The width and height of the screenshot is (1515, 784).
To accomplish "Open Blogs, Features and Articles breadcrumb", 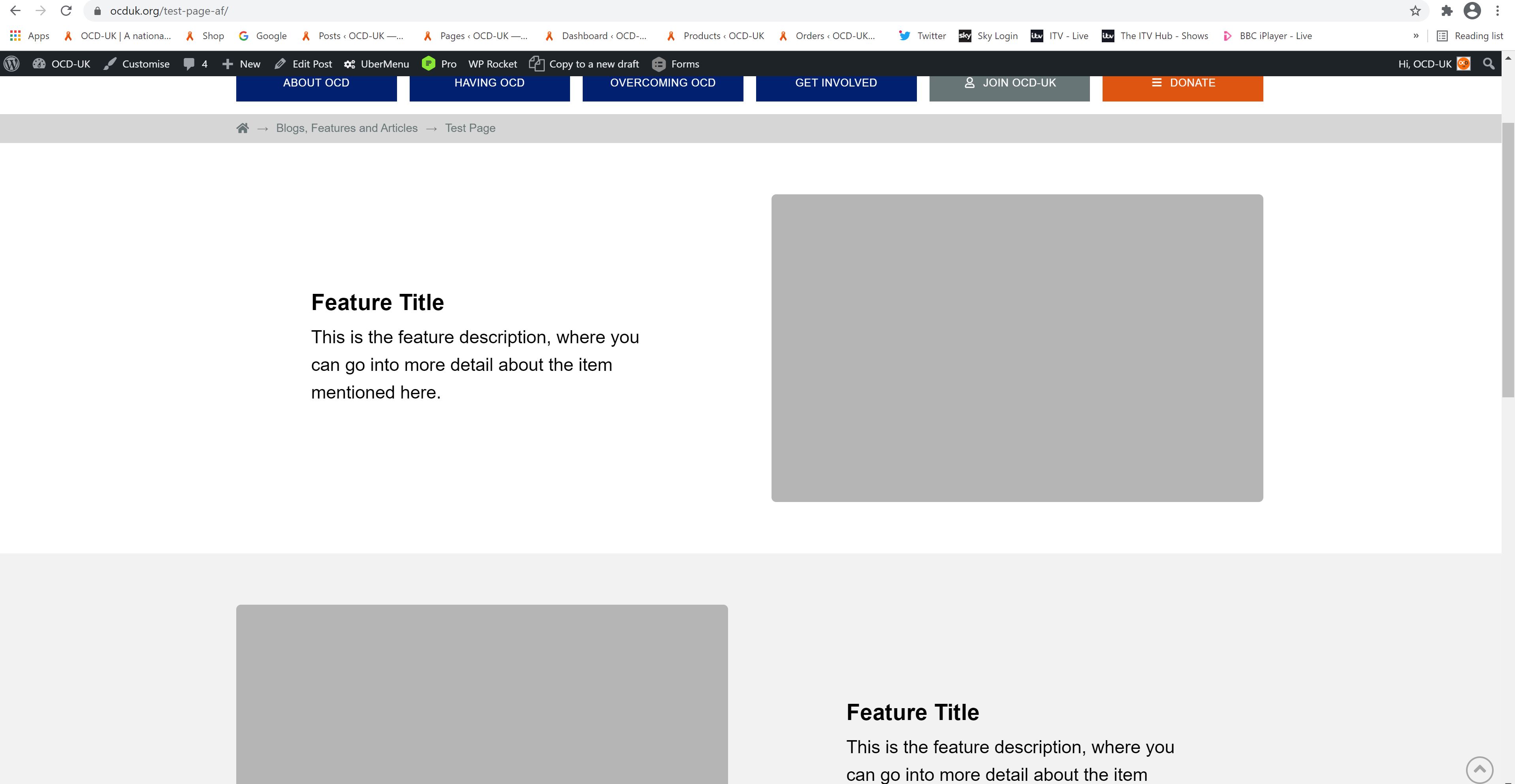I will [347, 128].
